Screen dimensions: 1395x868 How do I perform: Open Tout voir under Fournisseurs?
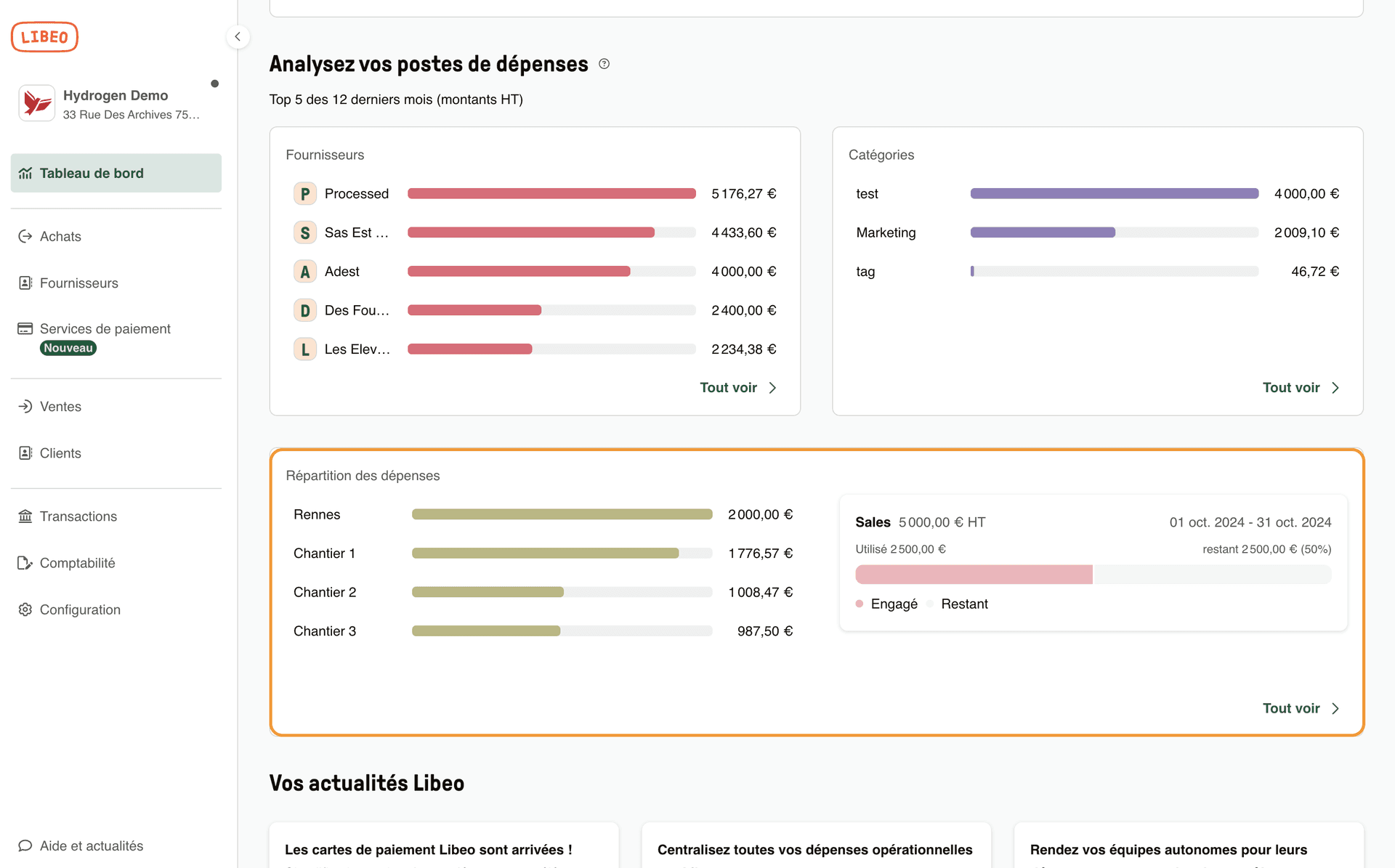[728, 387]
